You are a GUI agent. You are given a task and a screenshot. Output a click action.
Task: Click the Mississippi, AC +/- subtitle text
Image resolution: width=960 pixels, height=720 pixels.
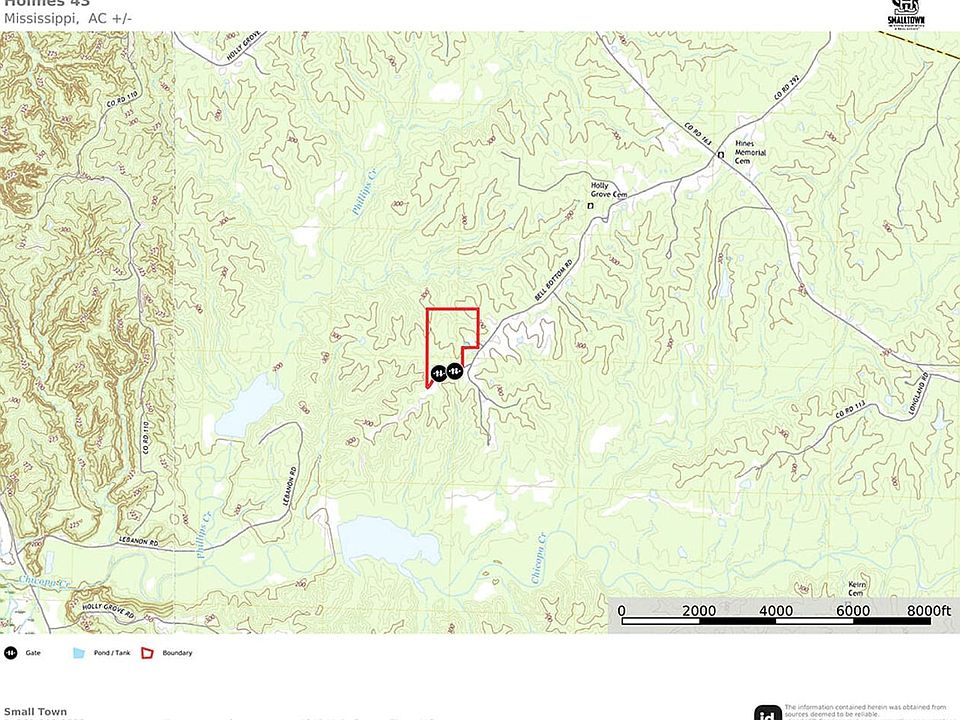click(68, 18)
